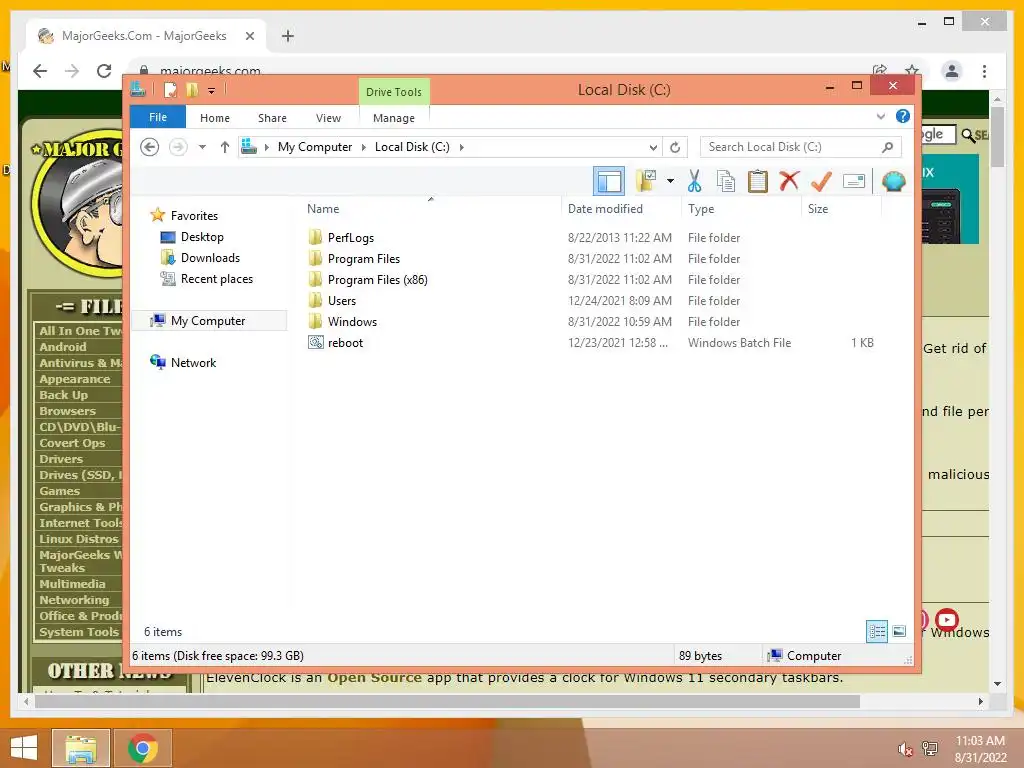This screenshot has width=1024, height=768.
Task: Open the Customize Quick Access Toolbar dropdown
Action: 212,91
